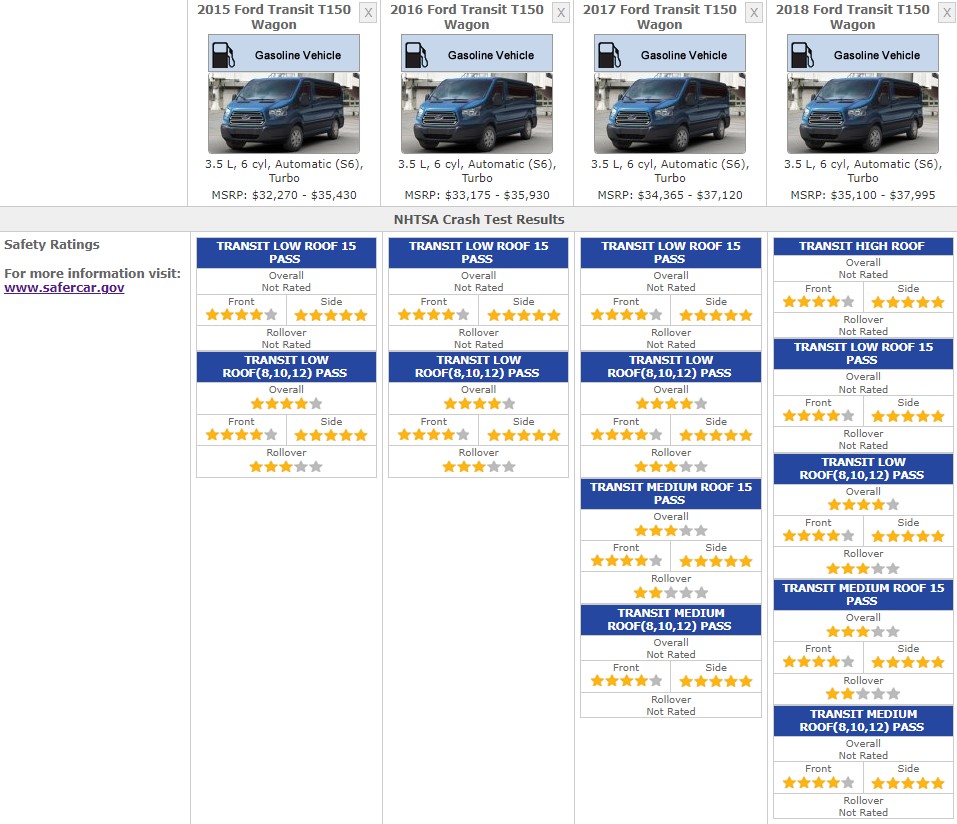Click 2018 High Roof front four-star rating
The width and height of the screenshot is (957, 824).
pyautogui.click(x=818, y=302)
